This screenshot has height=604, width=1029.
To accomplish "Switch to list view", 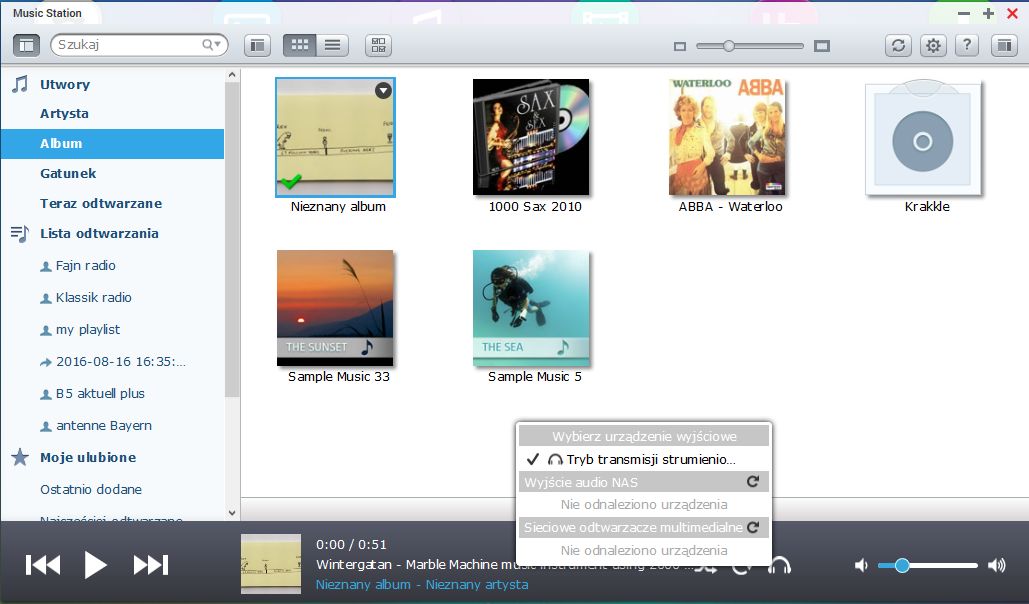I will pyautogui.click(x=332, y=45).
